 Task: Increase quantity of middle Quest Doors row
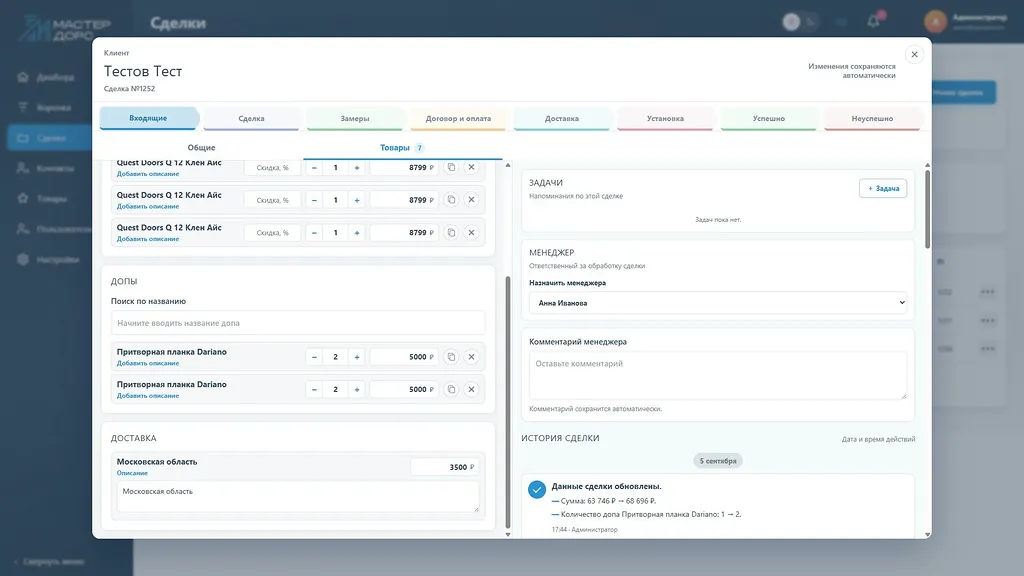pyautogui.click(x=357, y=200)
